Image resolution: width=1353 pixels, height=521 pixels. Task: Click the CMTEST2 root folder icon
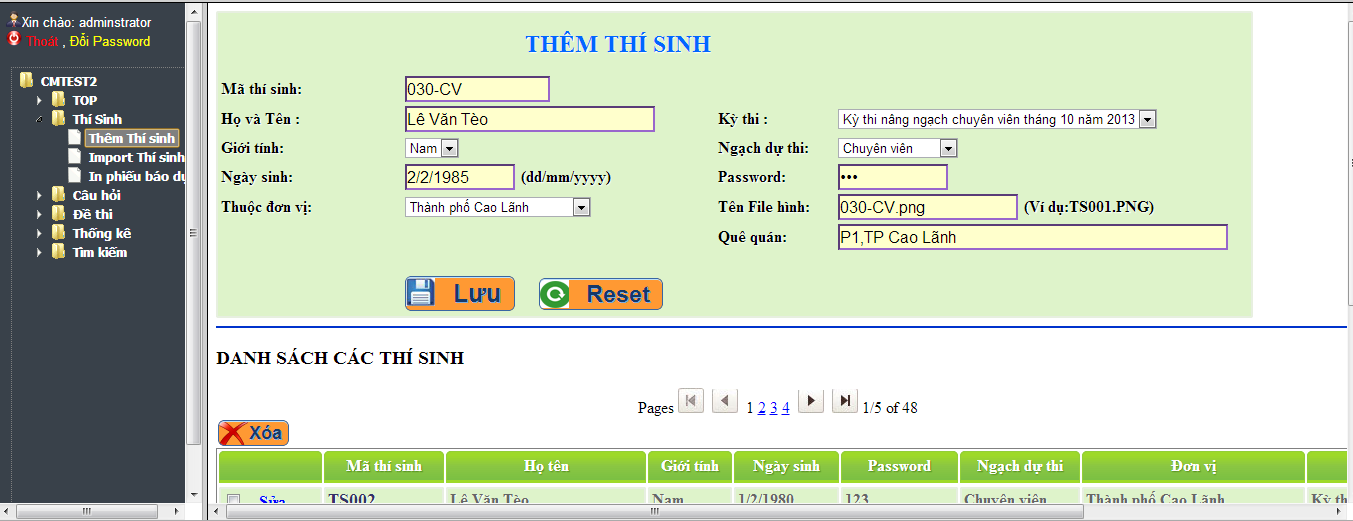click(x=27, y=81)
